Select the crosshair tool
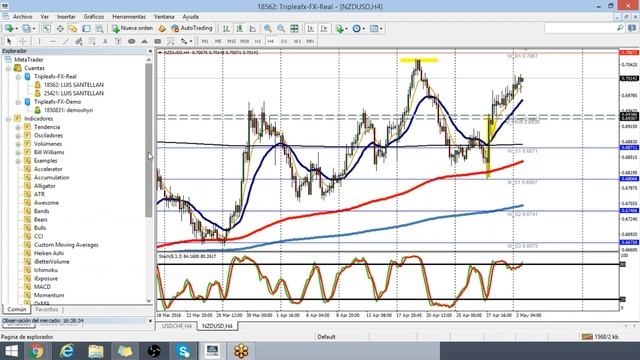Screen dimensions: 640x360 click(22, 41)
